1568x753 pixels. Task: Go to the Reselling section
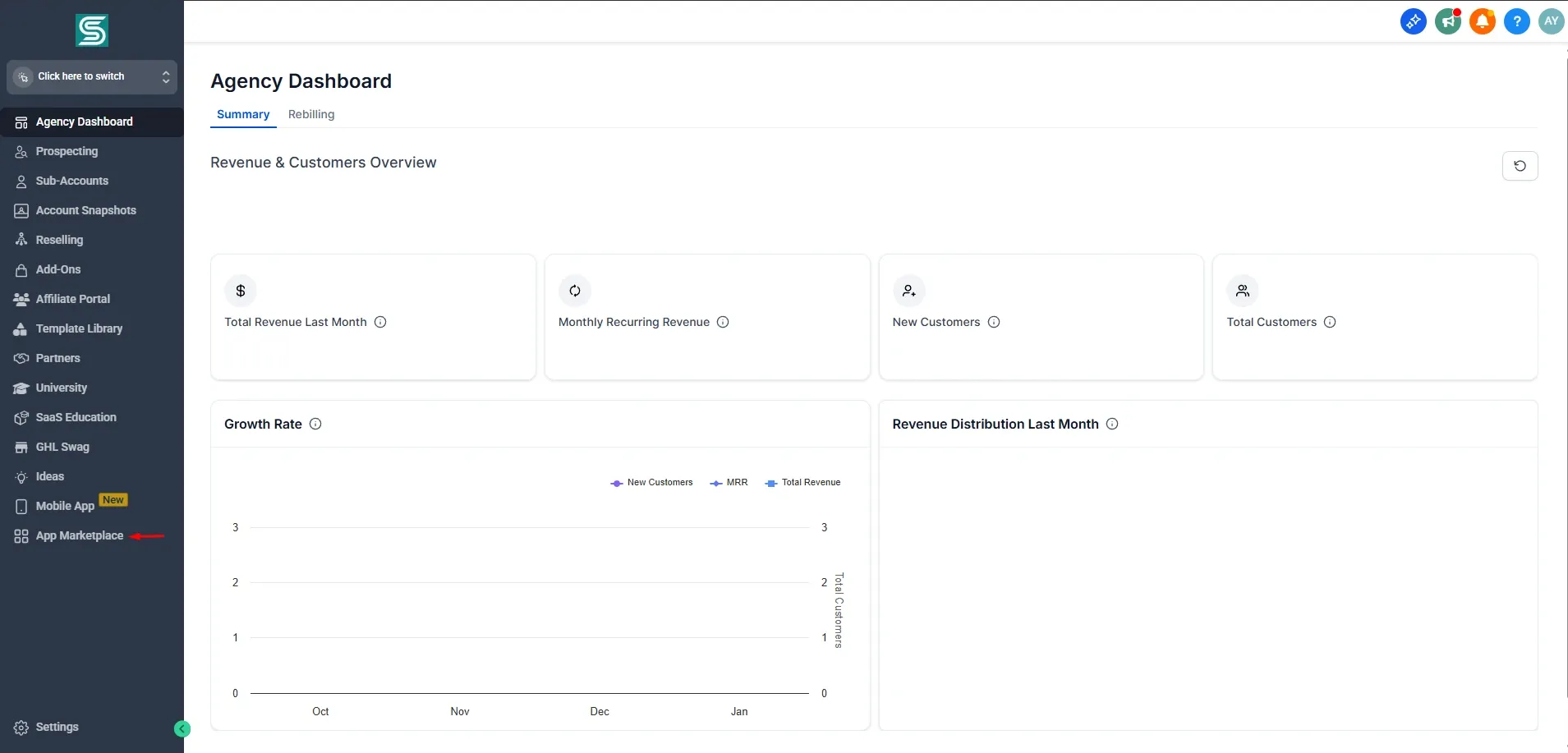coord(59,239)
